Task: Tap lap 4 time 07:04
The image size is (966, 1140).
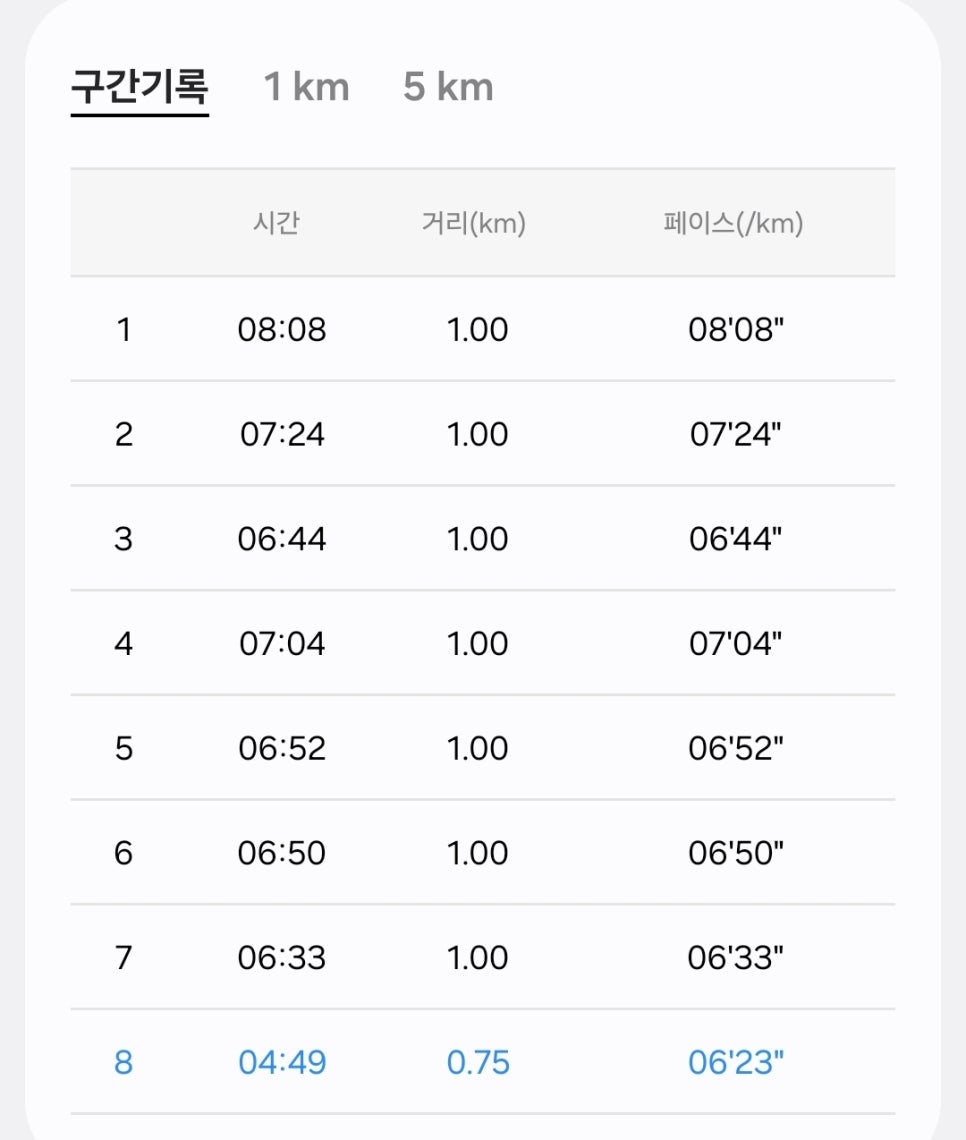Action: point(282,643)
